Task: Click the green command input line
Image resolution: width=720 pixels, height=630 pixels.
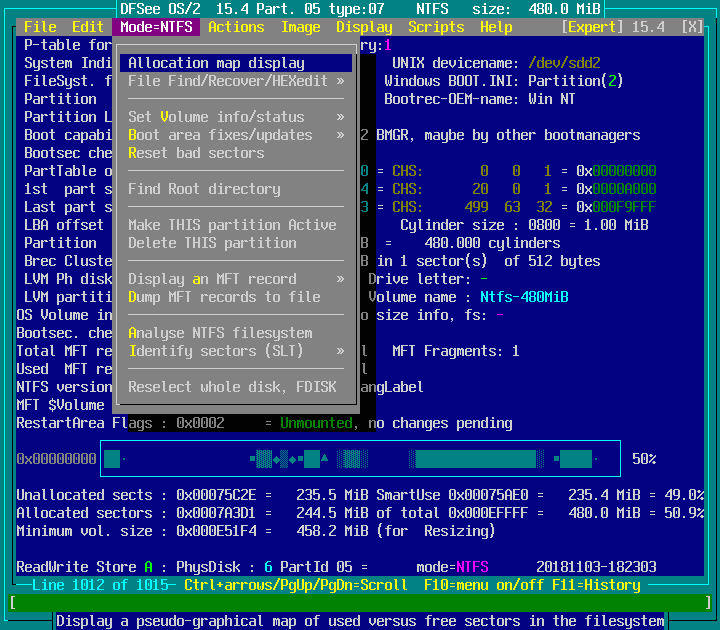Action: pyautogui.click(x=360, y=603)
